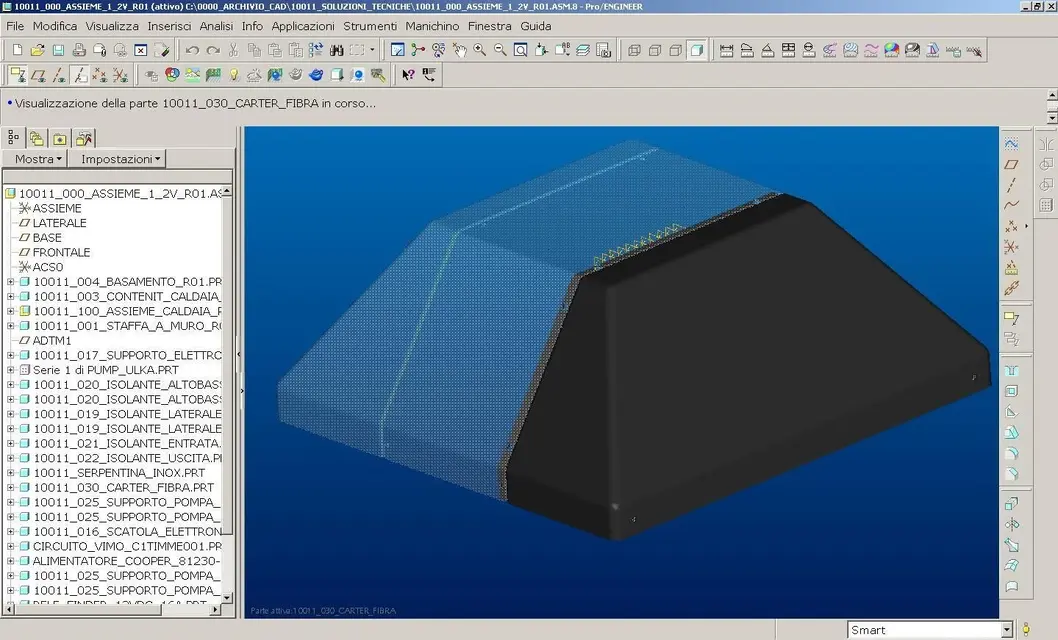This screenshot has width=1058, height=640.
Task: Open a file with the folder icon
Action: 38,50
